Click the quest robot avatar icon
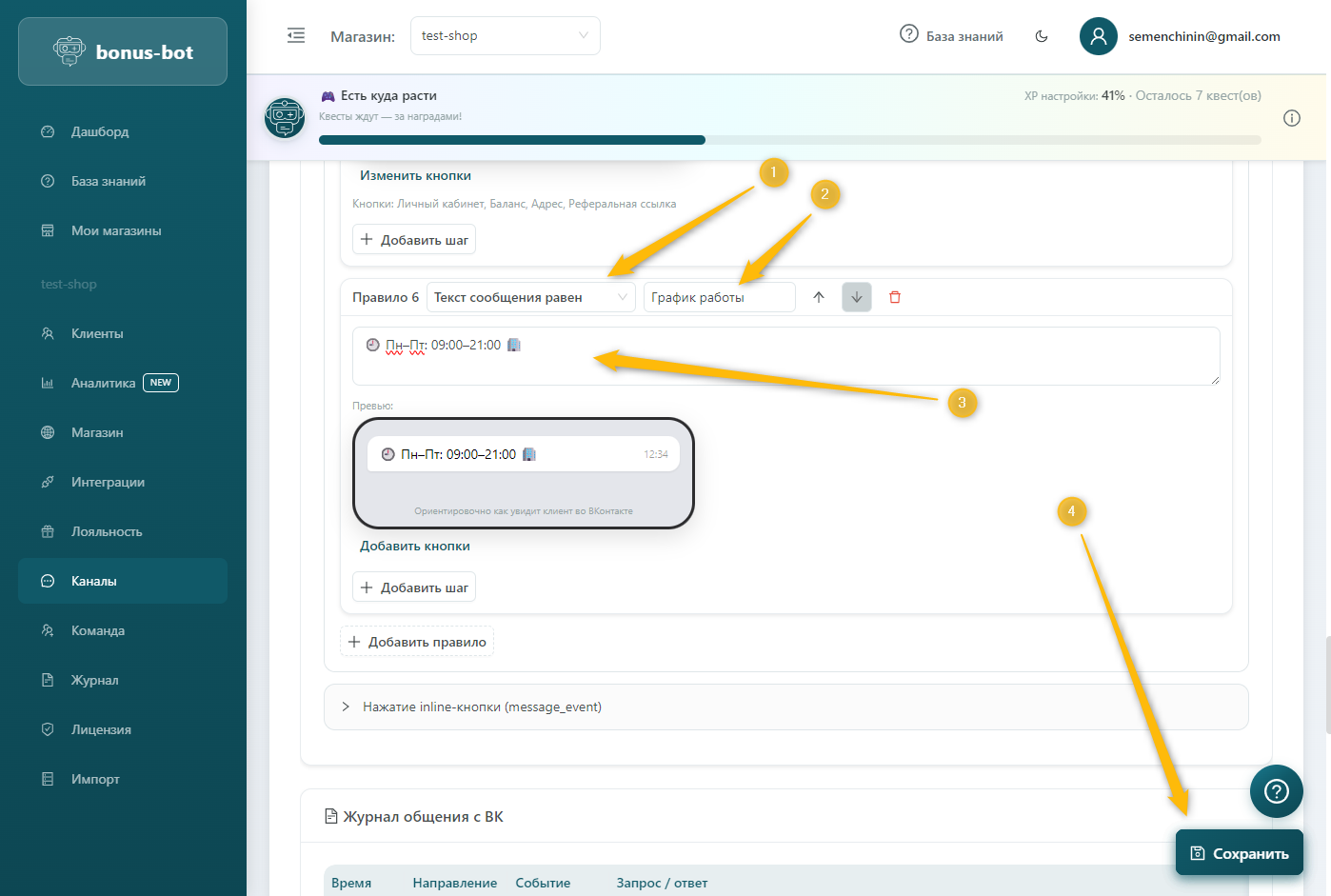The image size is (1331, 896). coord(285,118)
